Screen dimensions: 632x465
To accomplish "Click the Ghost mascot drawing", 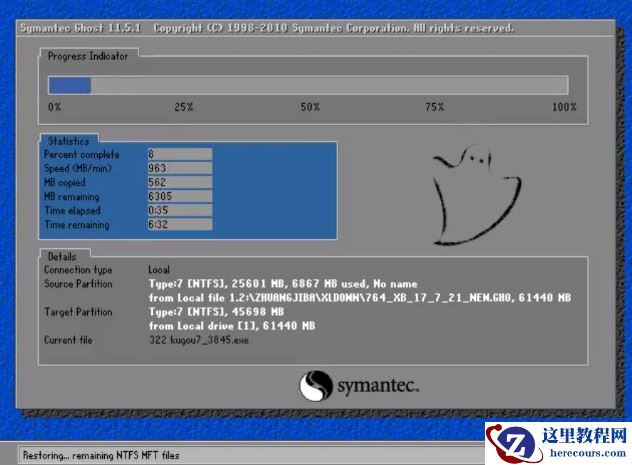I will tap(477, 195).
